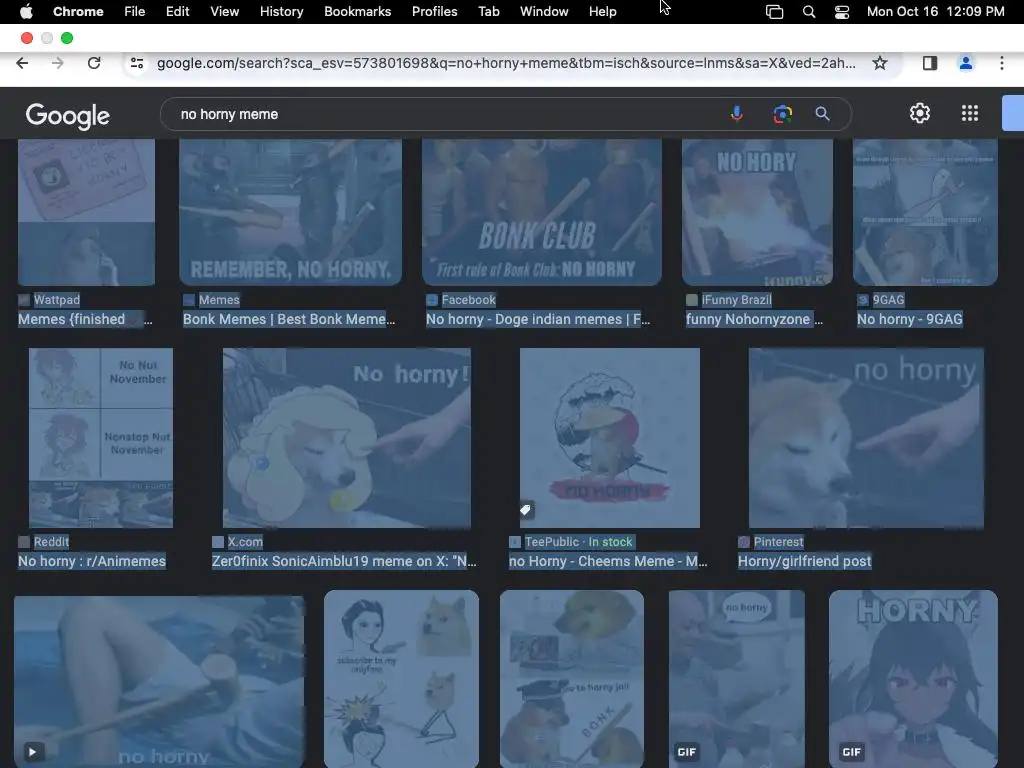Open Google quick settings gear
Viewport: 1024px width, 768px height.
pyautogui.click(x=920, y=114)
